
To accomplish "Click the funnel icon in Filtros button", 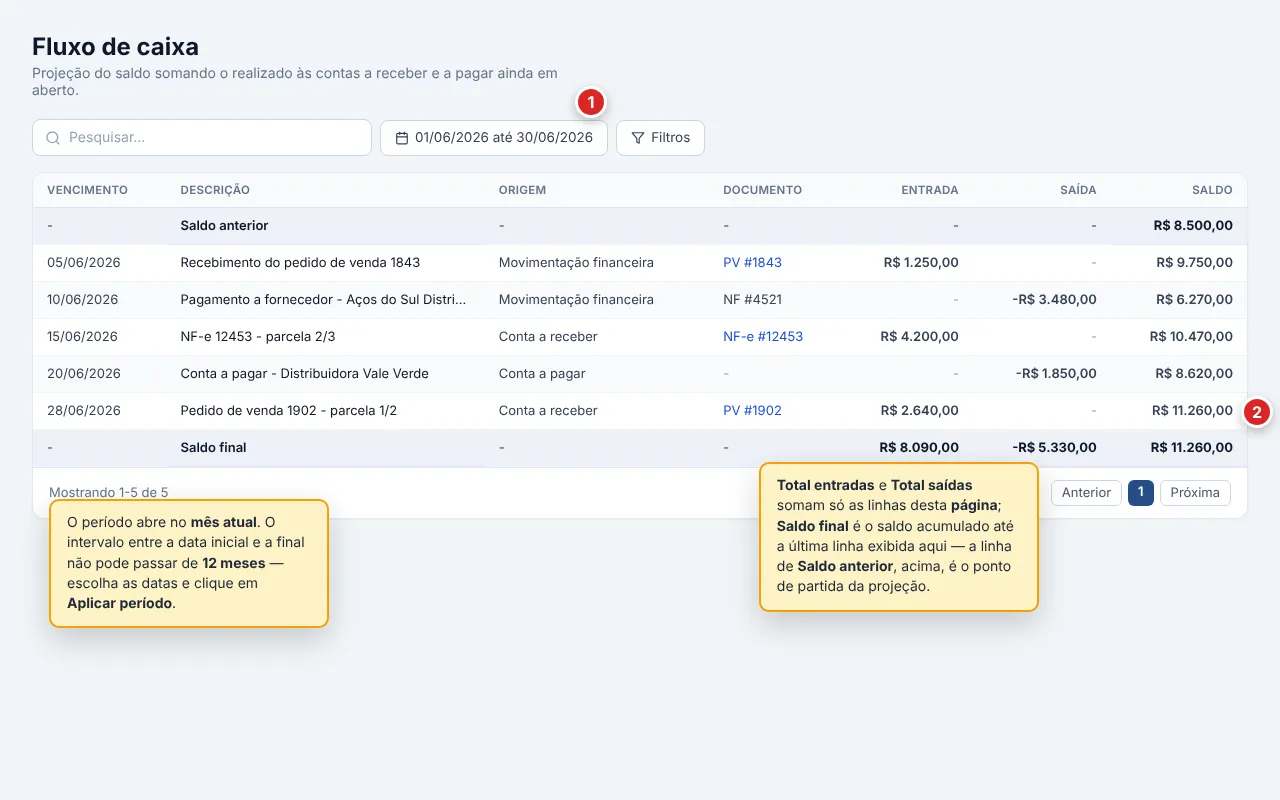I will point(638,138).
